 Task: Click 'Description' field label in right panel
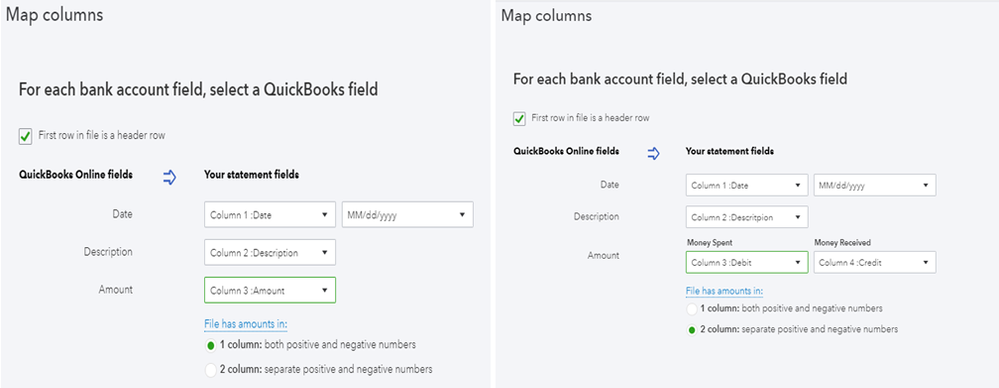tap(596, 217)
